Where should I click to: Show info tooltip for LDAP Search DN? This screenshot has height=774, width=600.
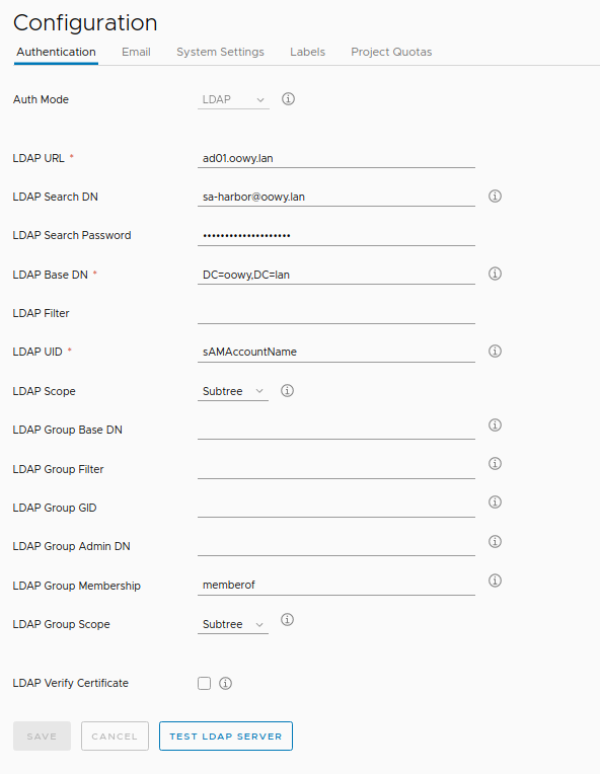click(x=494, y=196)
